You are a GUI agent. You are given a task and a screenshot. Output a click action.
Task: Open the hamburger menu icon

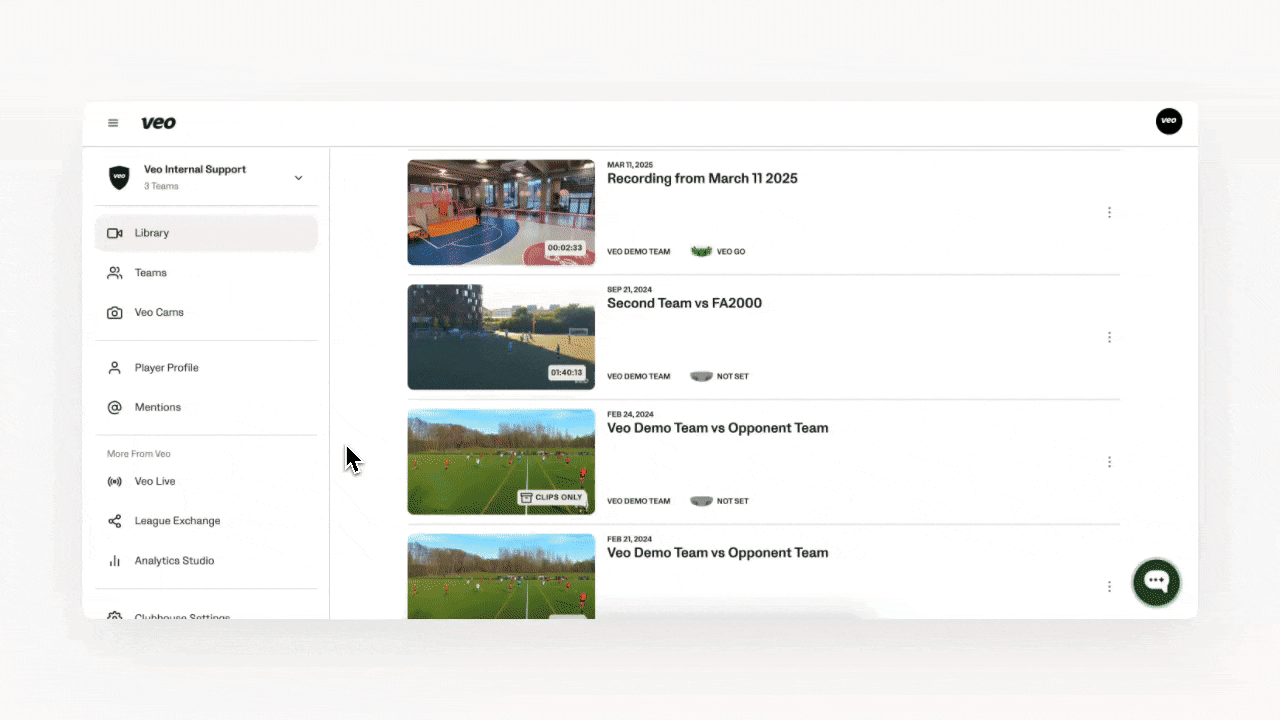click(x=113, y=123)
